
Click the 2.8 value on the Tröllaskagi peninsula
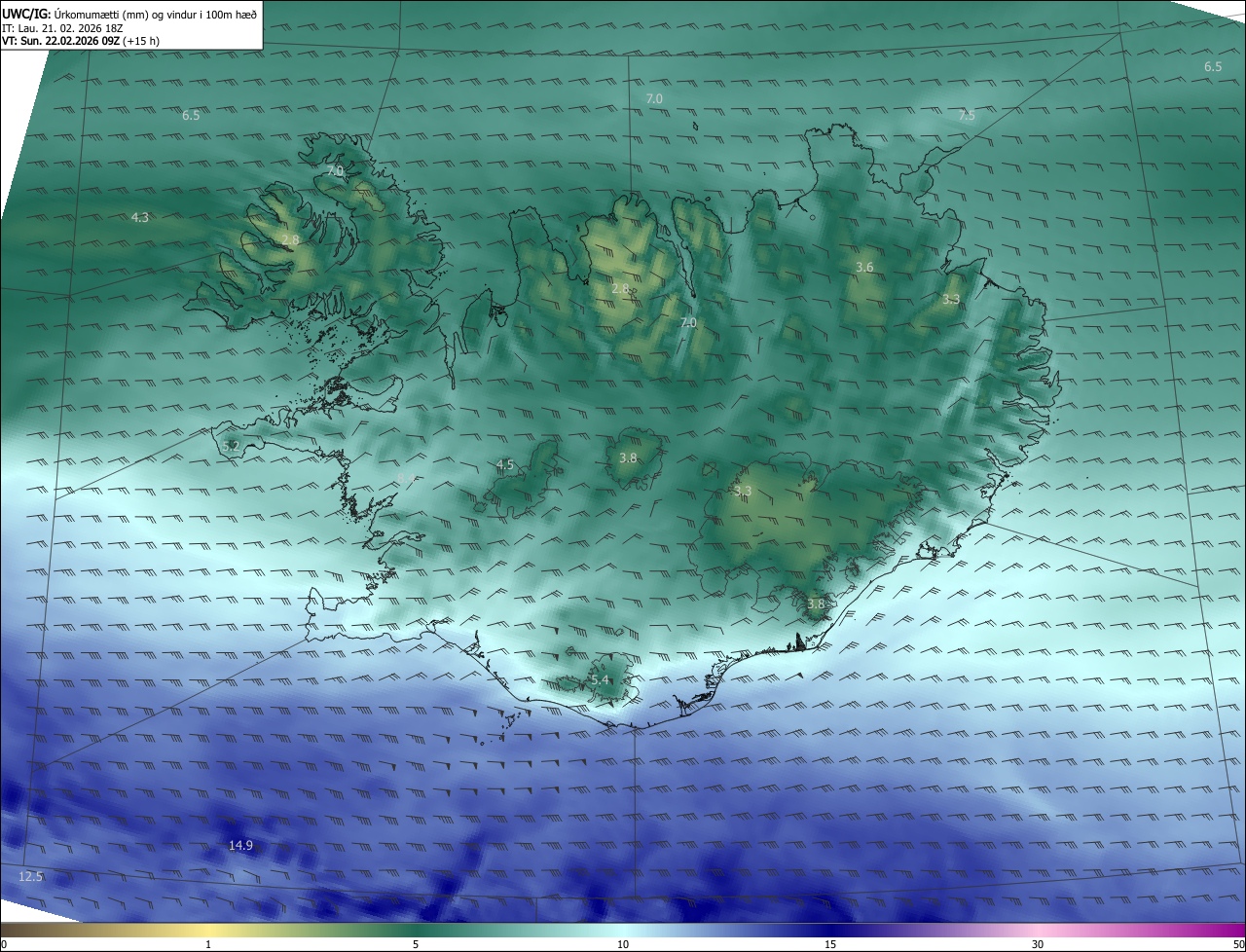click(x=620, y=288)
